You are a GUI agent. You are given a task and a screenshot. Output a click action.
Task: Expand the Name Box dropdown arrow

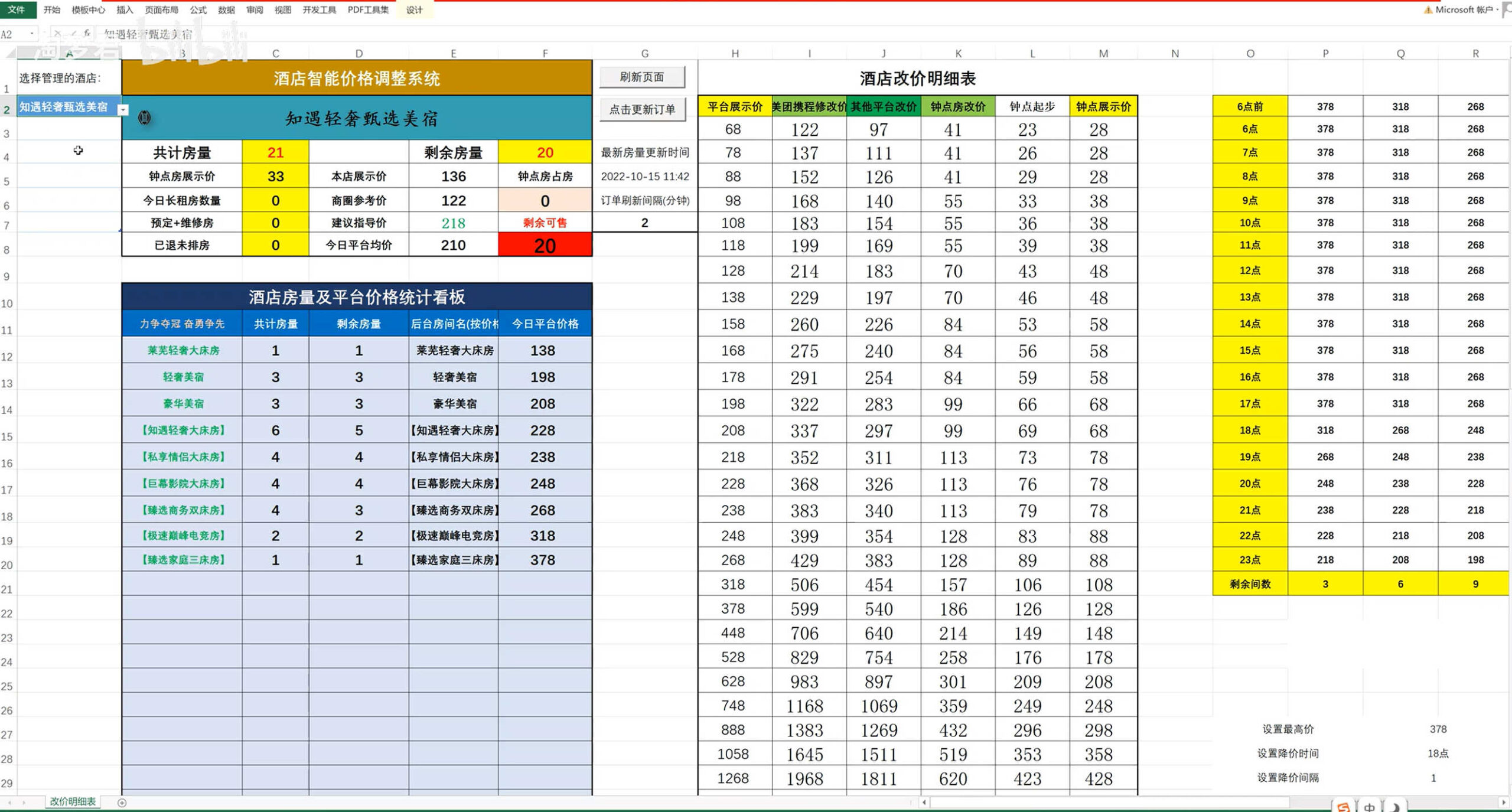[32, 34]
